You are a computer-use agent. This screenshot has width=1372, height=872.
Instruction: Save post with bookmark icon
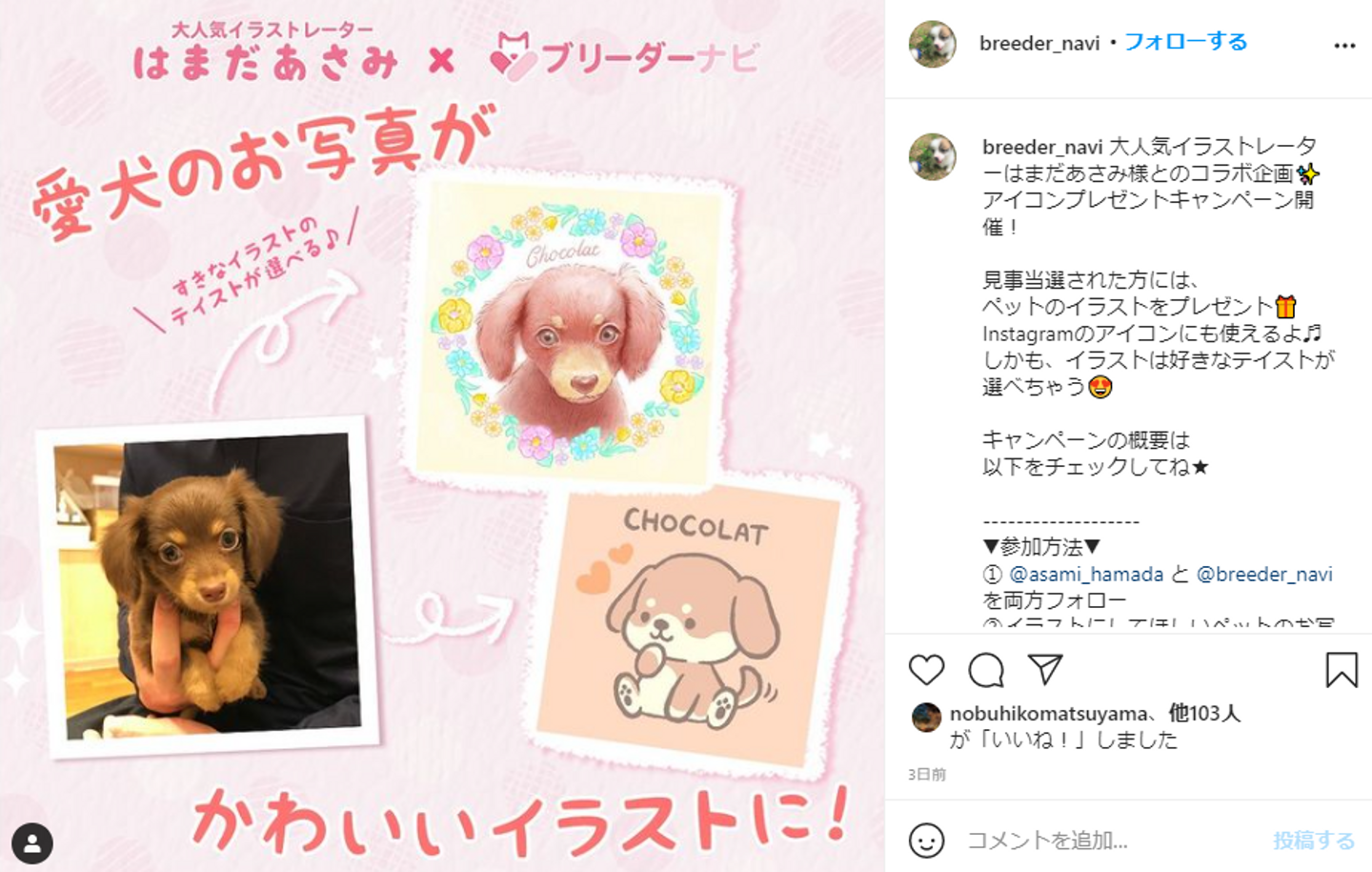click(1342, 670)
